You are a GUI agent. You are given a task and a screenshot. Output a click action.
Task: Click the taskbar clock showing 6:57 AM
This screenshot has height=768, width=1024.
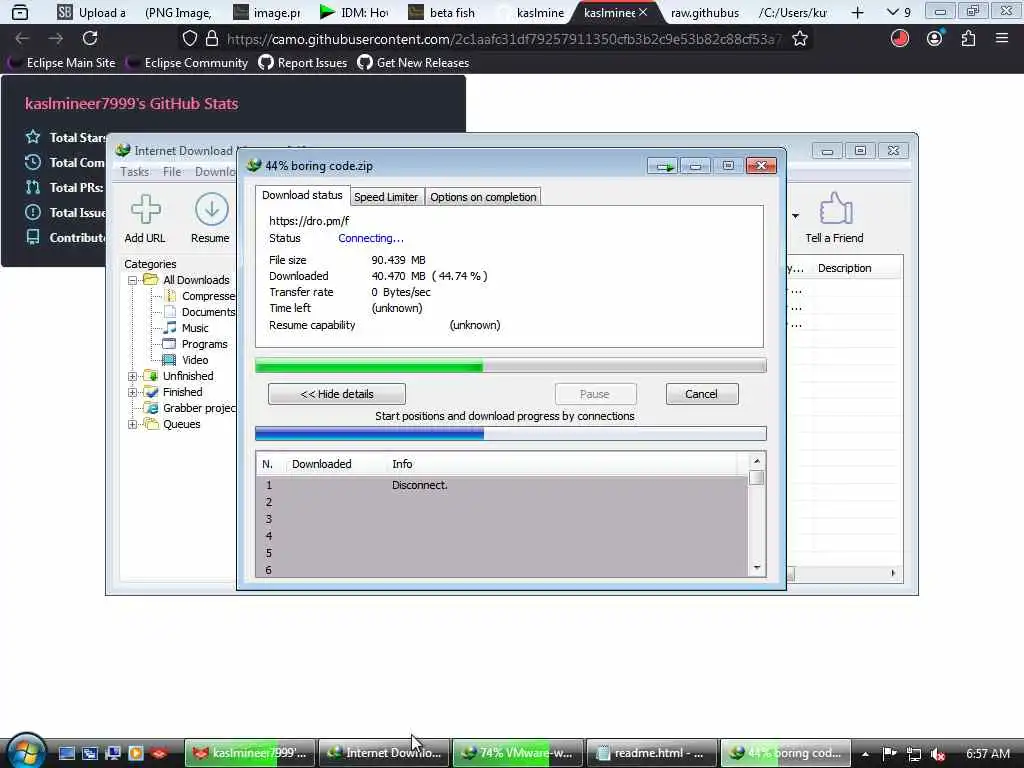coord(987,754)
